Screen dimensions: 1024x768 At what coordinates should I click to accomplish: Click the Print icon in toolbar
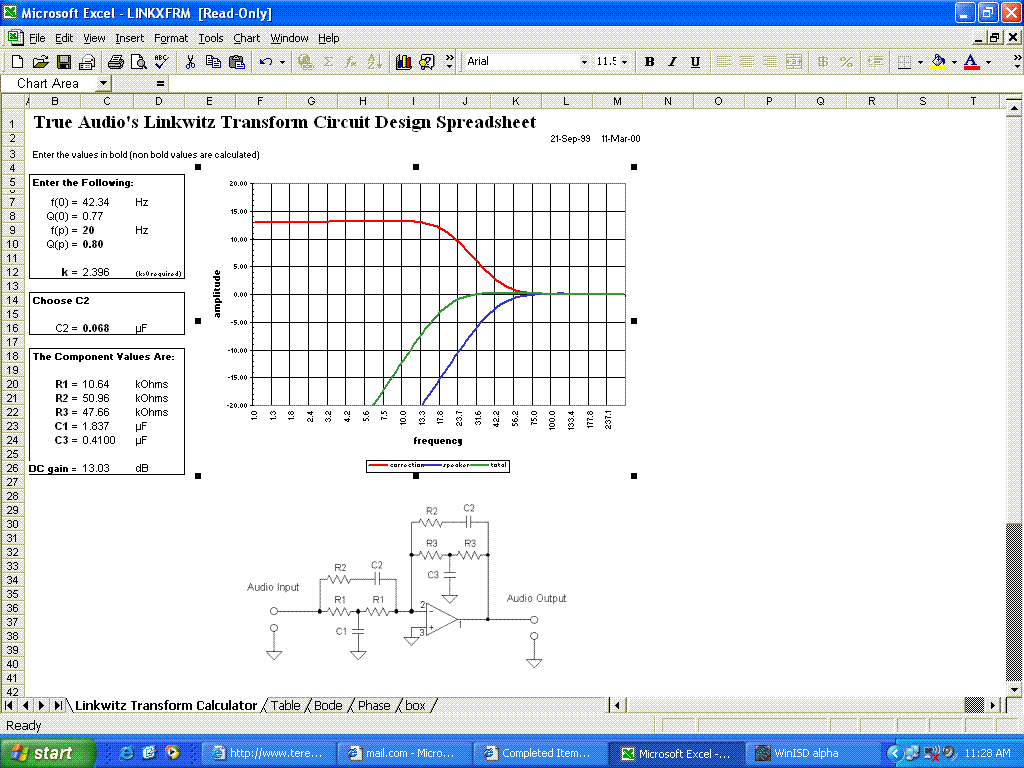click(116, 61)
